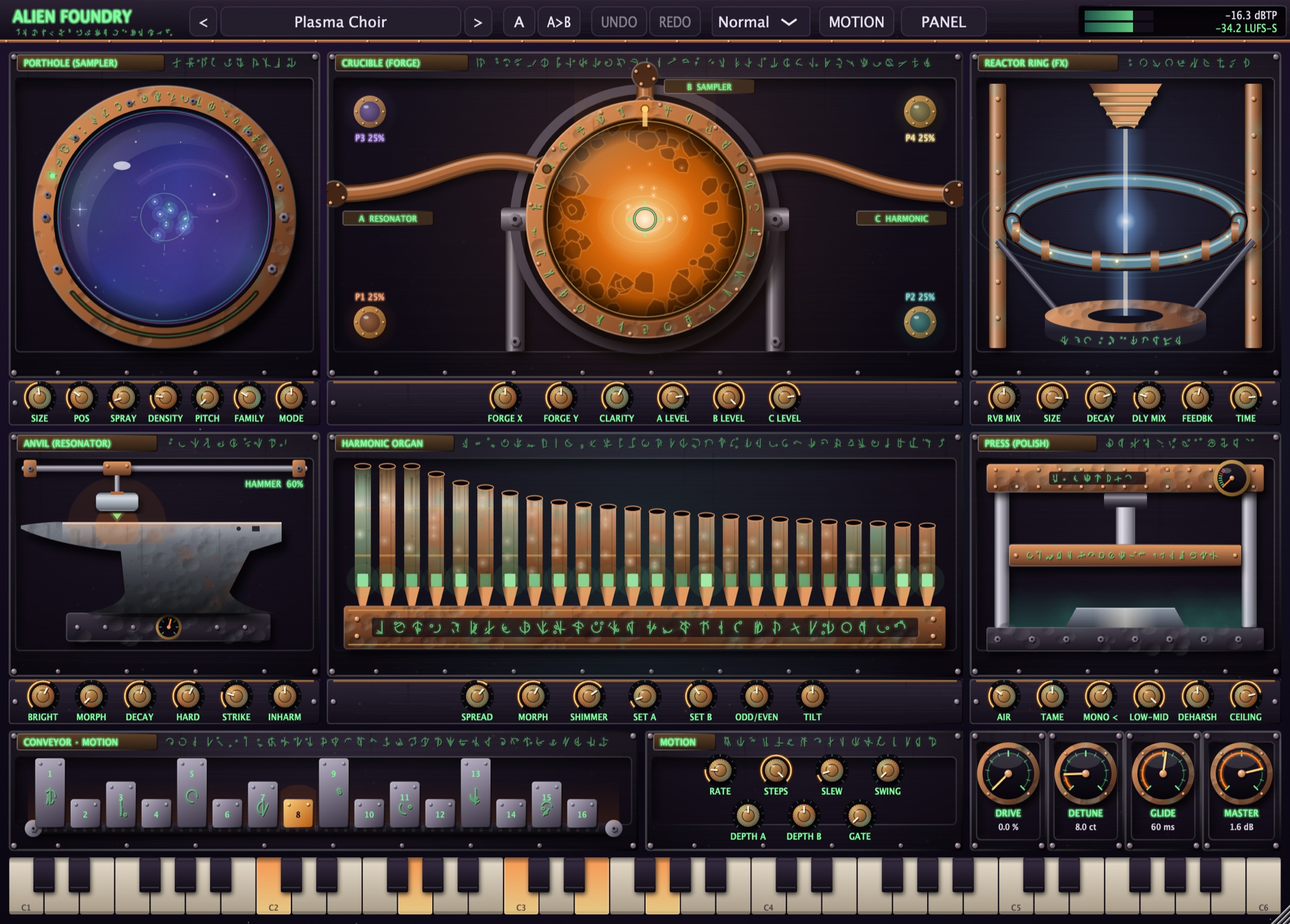Click the CEILING knob
Image resolution: width=1290 pixels, height=924 pixels.
coord(1245,696)
